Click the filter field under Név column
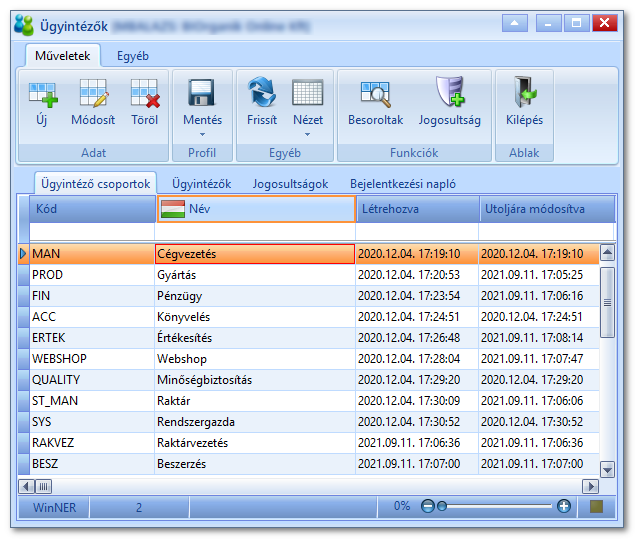The height and width of the screenshot is (539, 635). 255,232
